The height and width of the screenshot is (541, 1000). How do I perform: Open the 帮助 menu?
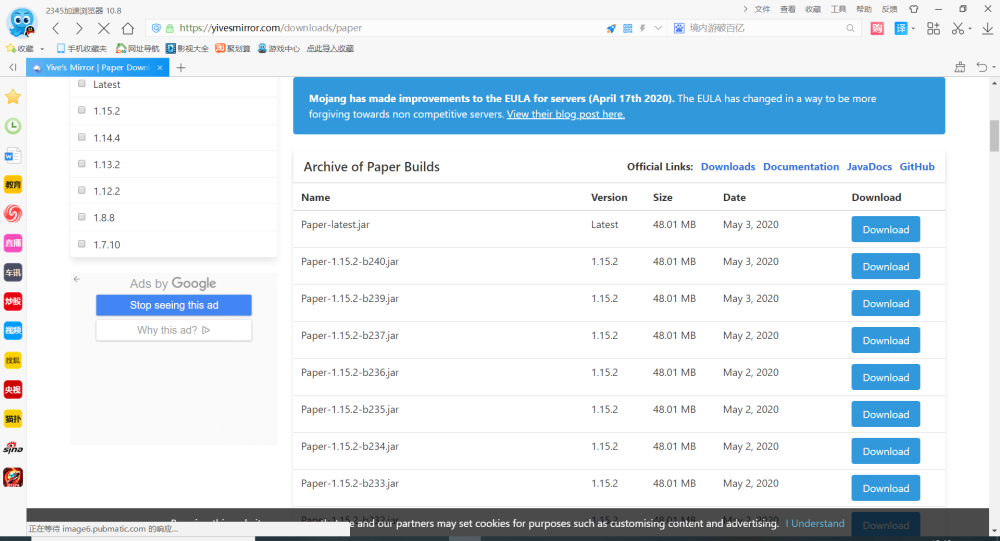tap(864, 9)
